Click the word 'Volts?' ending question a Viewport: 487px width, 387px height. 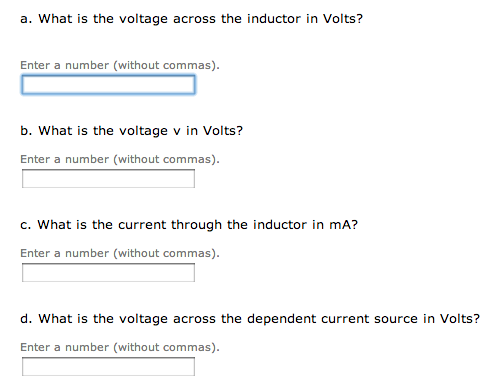(343, 19)
